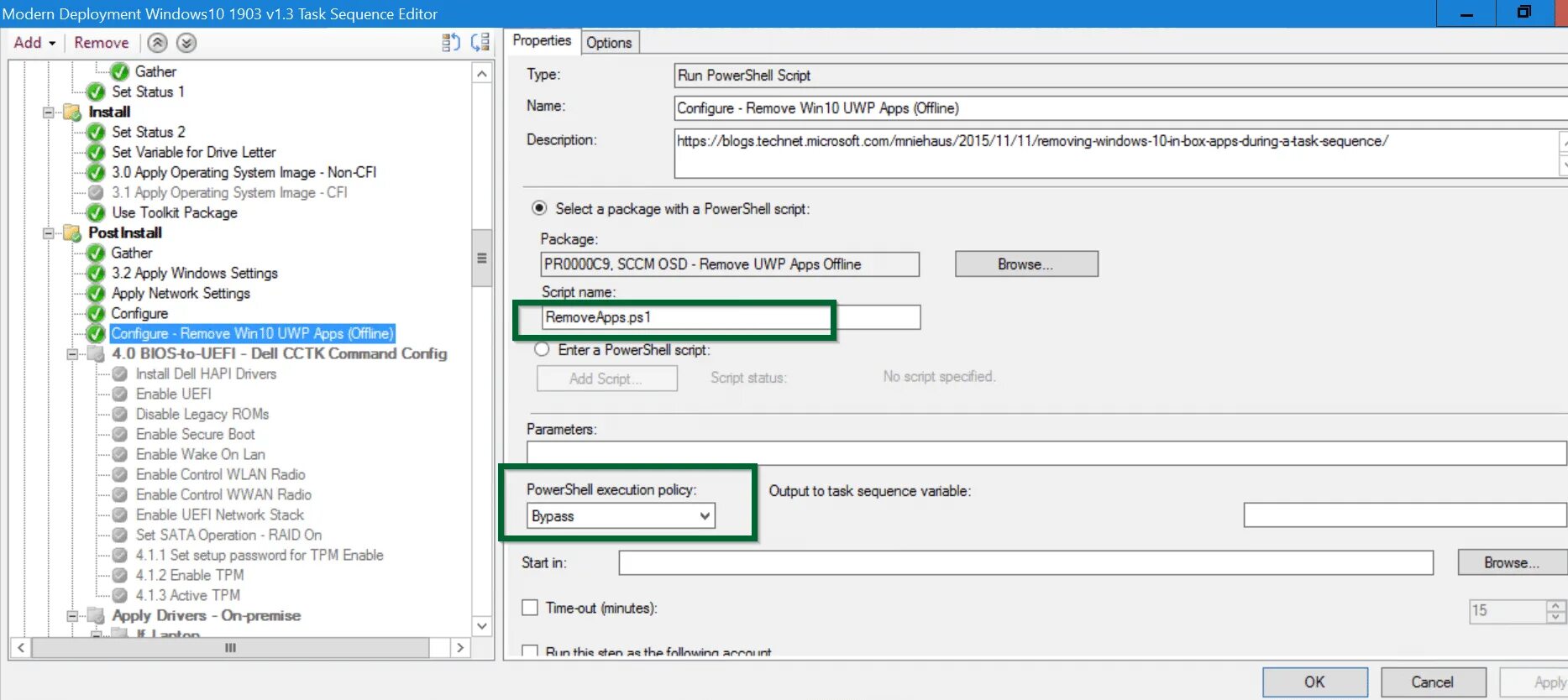1568x700 pixels.
Task: Click the gray icon of Install Dell HAPI Drivers
Action: click(120, 374)
